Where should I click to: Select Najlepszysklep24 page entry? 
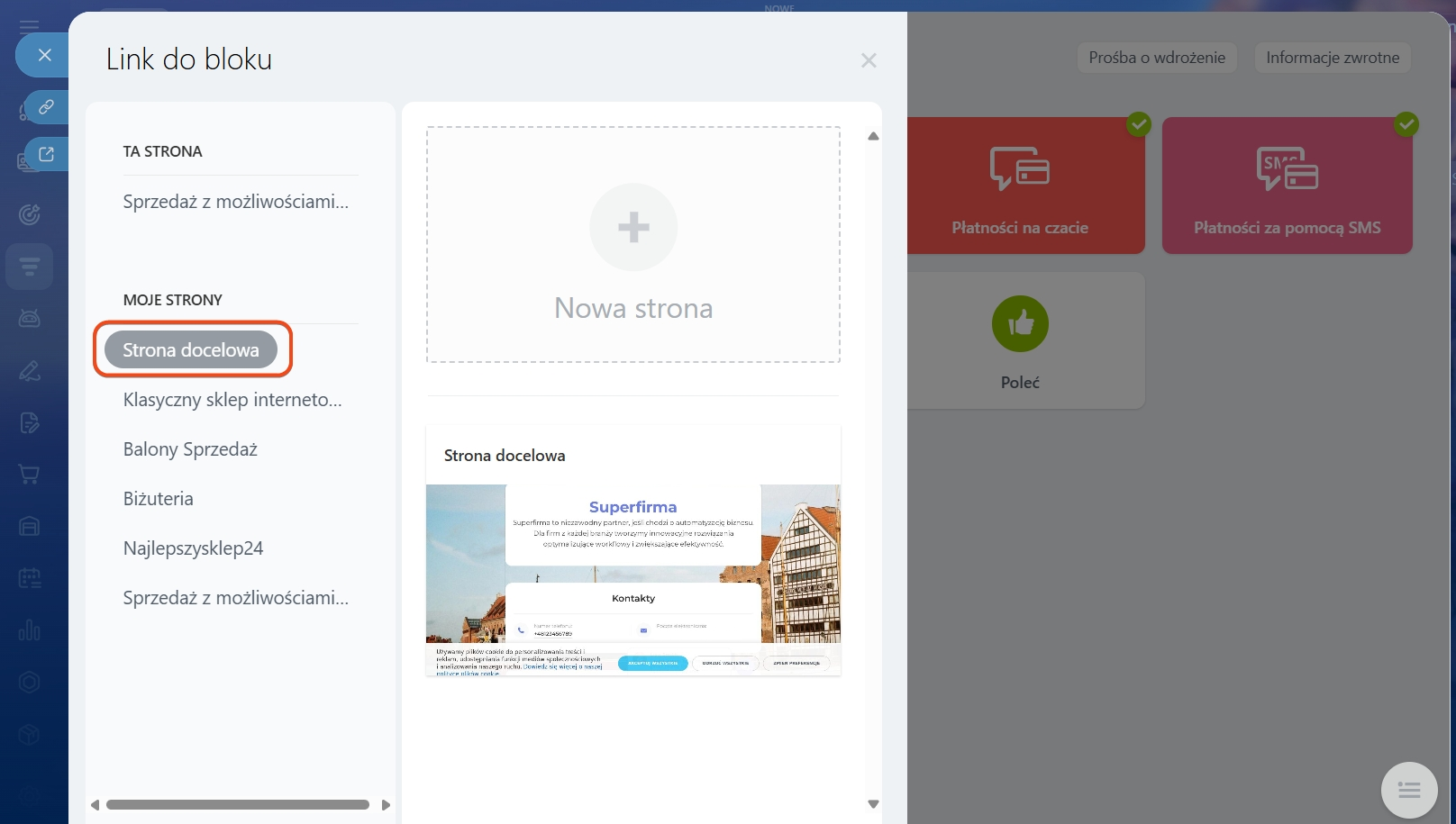[193, 548]
